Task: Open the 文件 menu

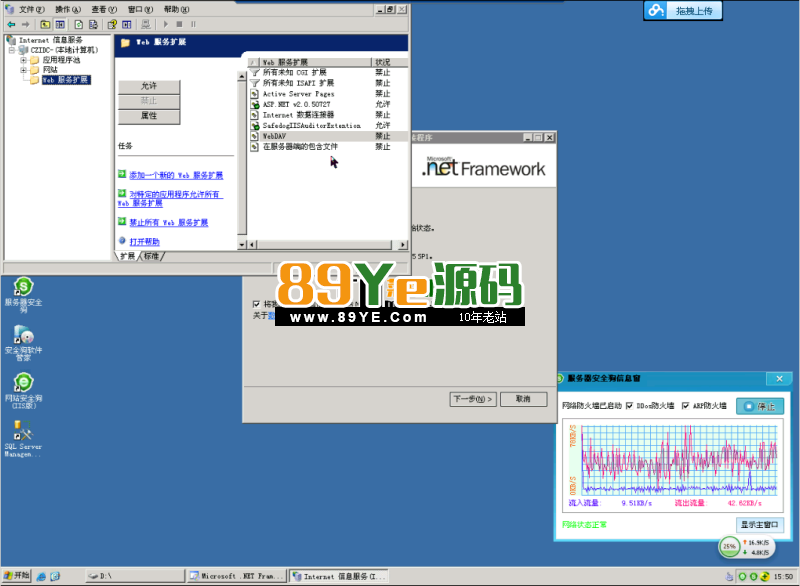Action: click(32, 9)
